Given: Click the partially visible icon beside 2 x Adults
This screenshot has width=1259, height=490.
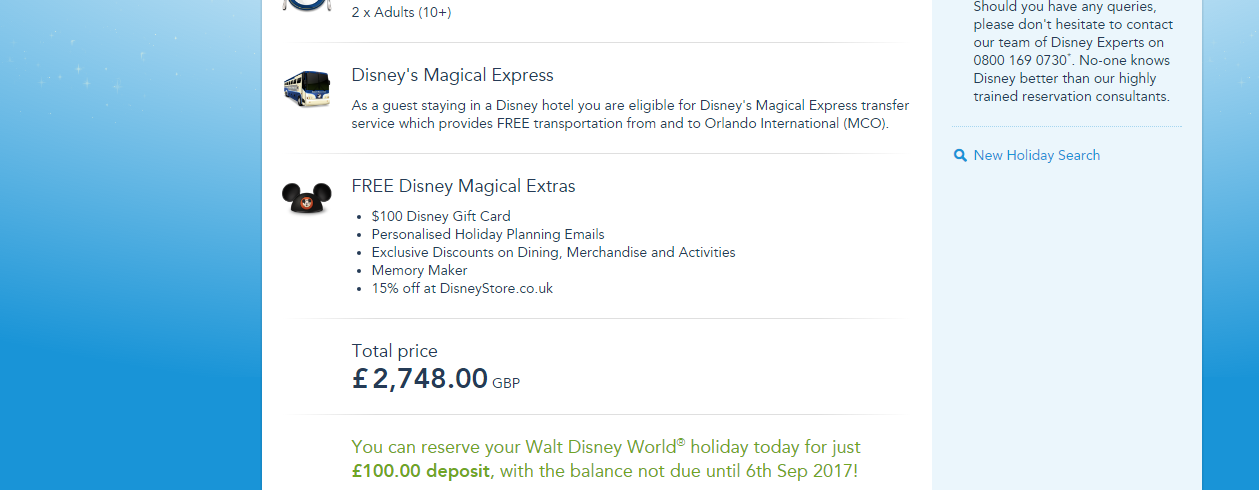Looking at the screenshot, I should click(306, 5).
